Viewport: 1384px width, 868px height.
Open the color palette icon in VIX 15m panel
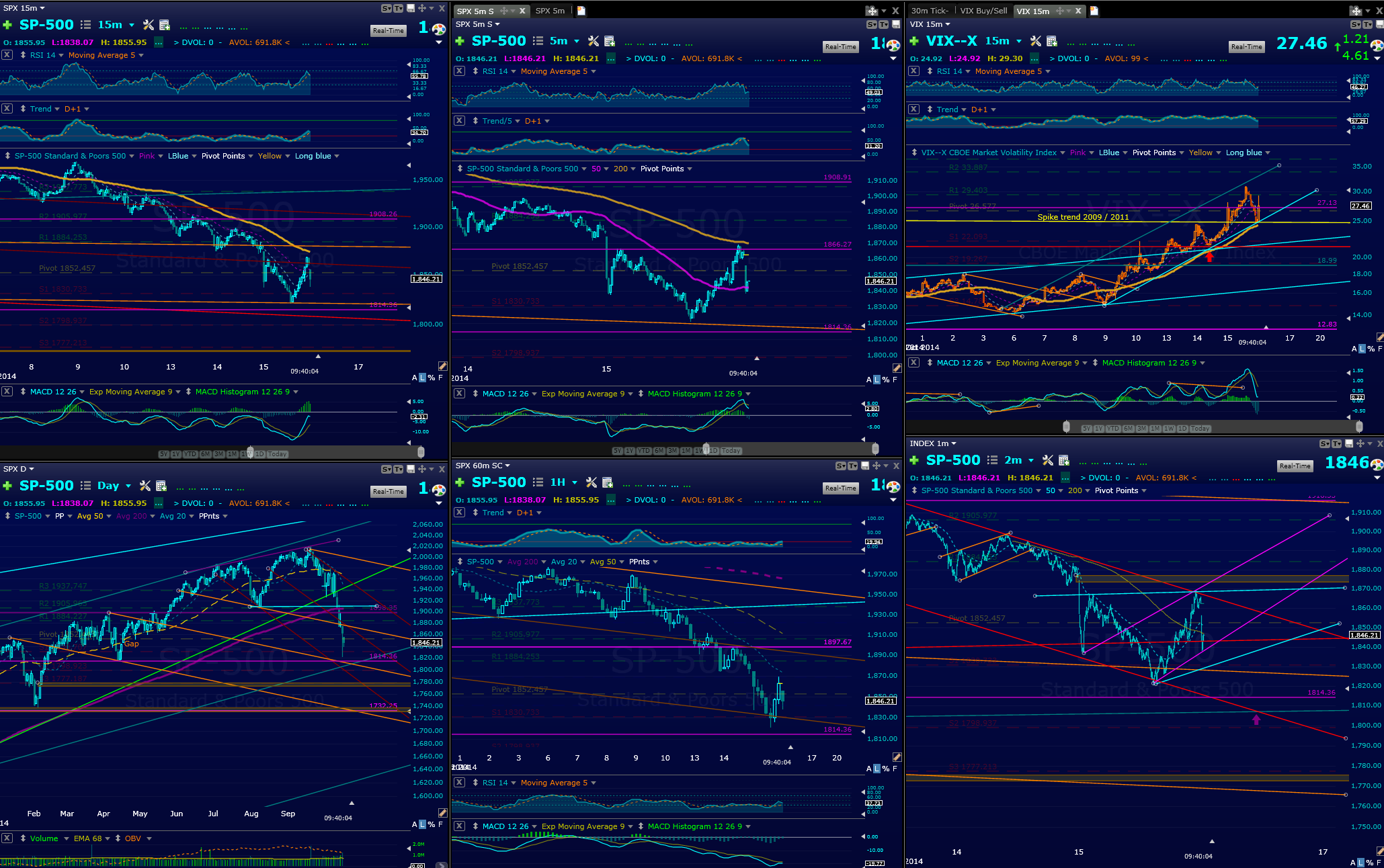pyautogui.click(x=1377, y=46)
